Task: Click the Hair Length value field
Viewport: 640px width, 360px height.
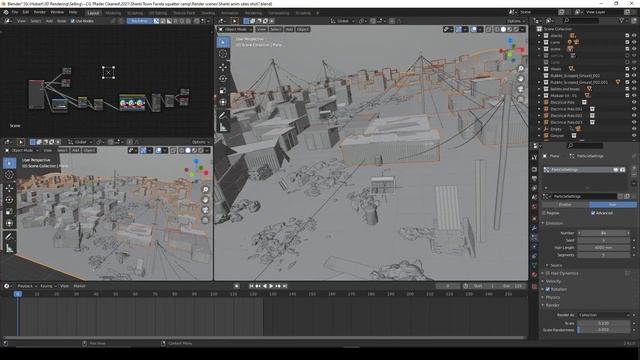Action: click(x=604, y=247)
